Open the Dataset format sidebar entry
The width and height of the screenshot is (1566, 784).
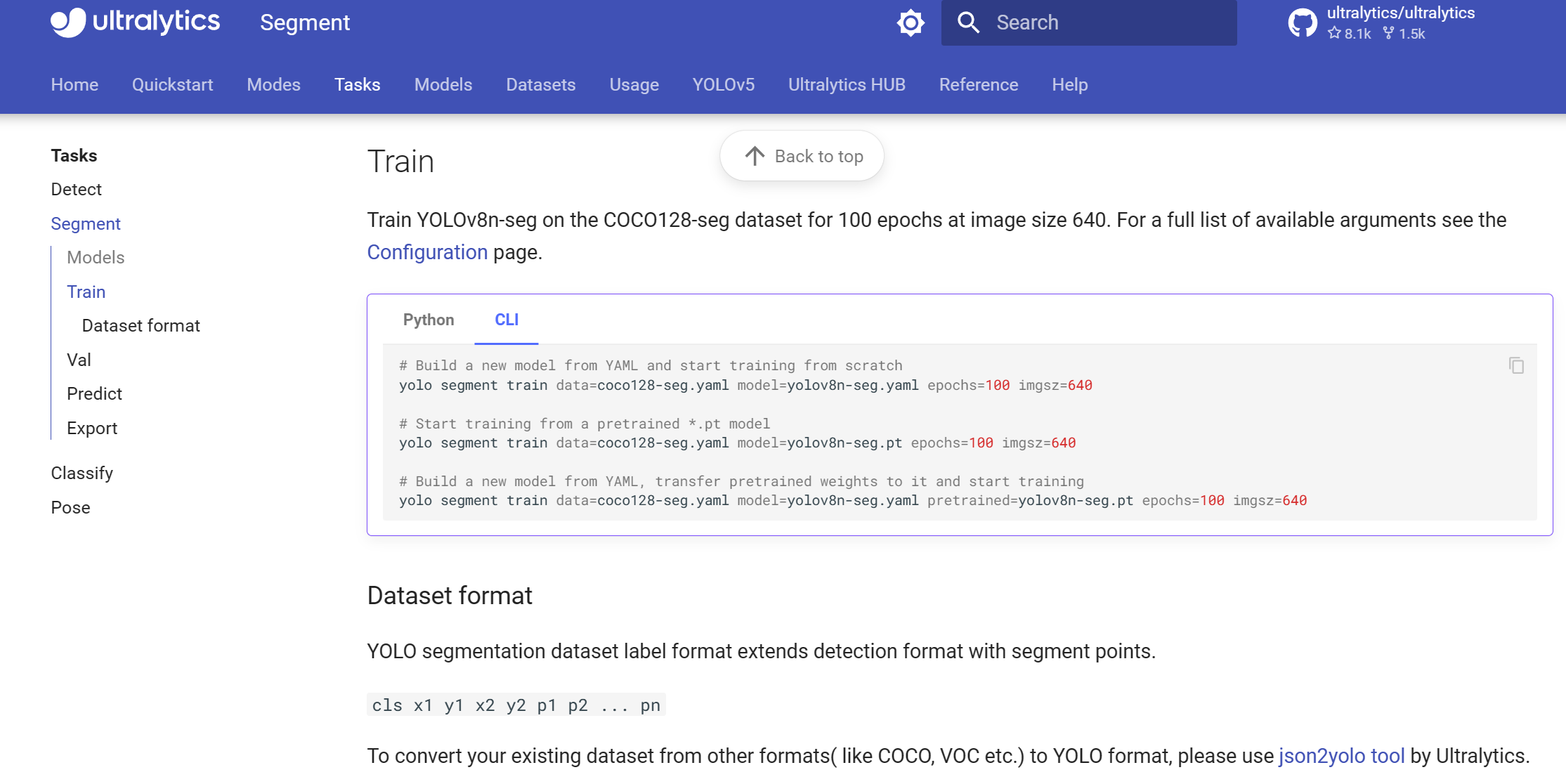coord(141,325)
